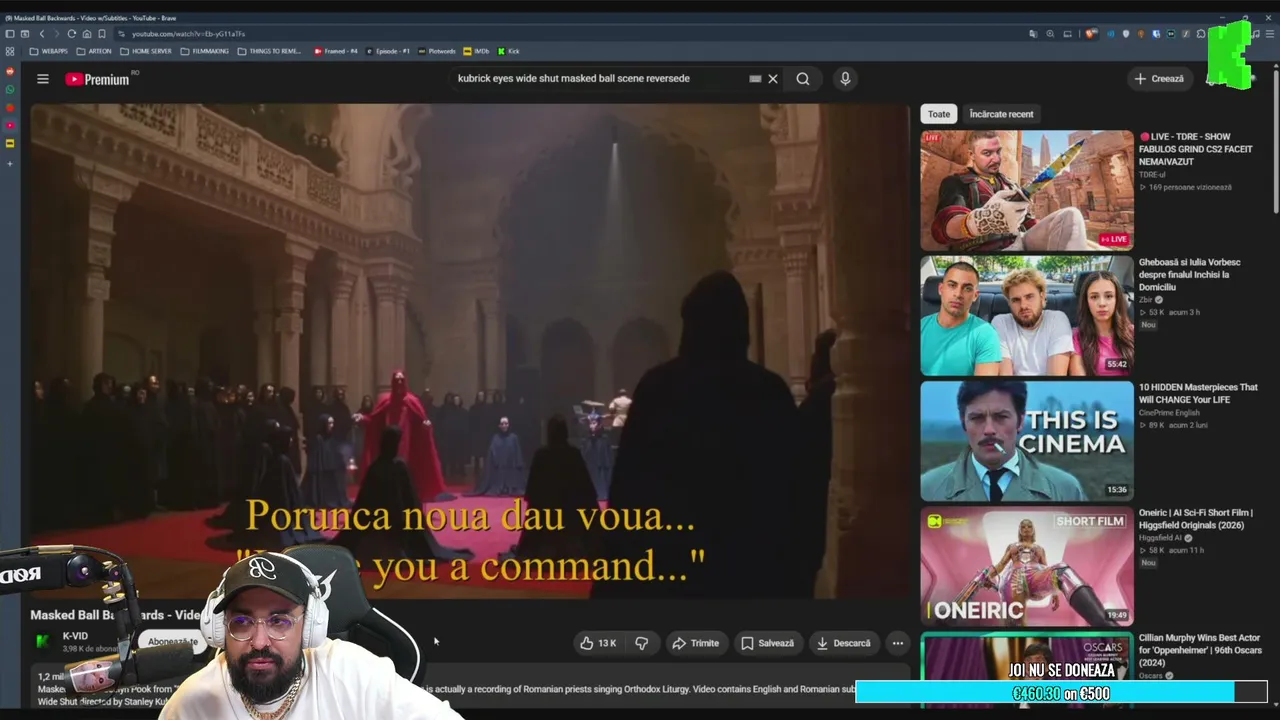The width and height of the screenshot is (1280, 720).
Task: Open the FILMMAKING bookmarks folder
Action: (x=205, y=51)
